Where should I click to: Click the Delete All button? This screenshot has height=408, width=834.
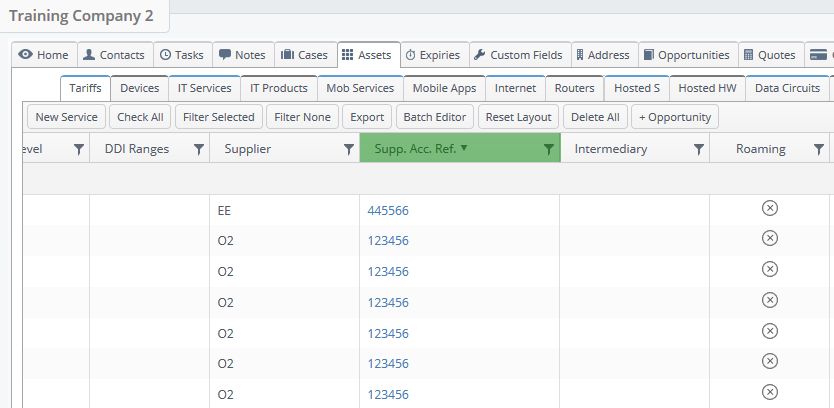point(595,117)
